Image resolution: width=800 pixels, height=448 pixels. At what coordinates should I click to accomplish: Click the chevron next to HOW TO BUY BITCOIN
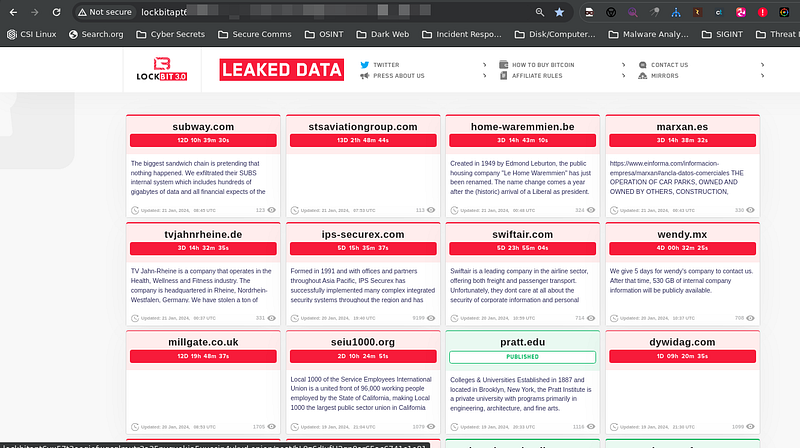click(x=623, y=65)
